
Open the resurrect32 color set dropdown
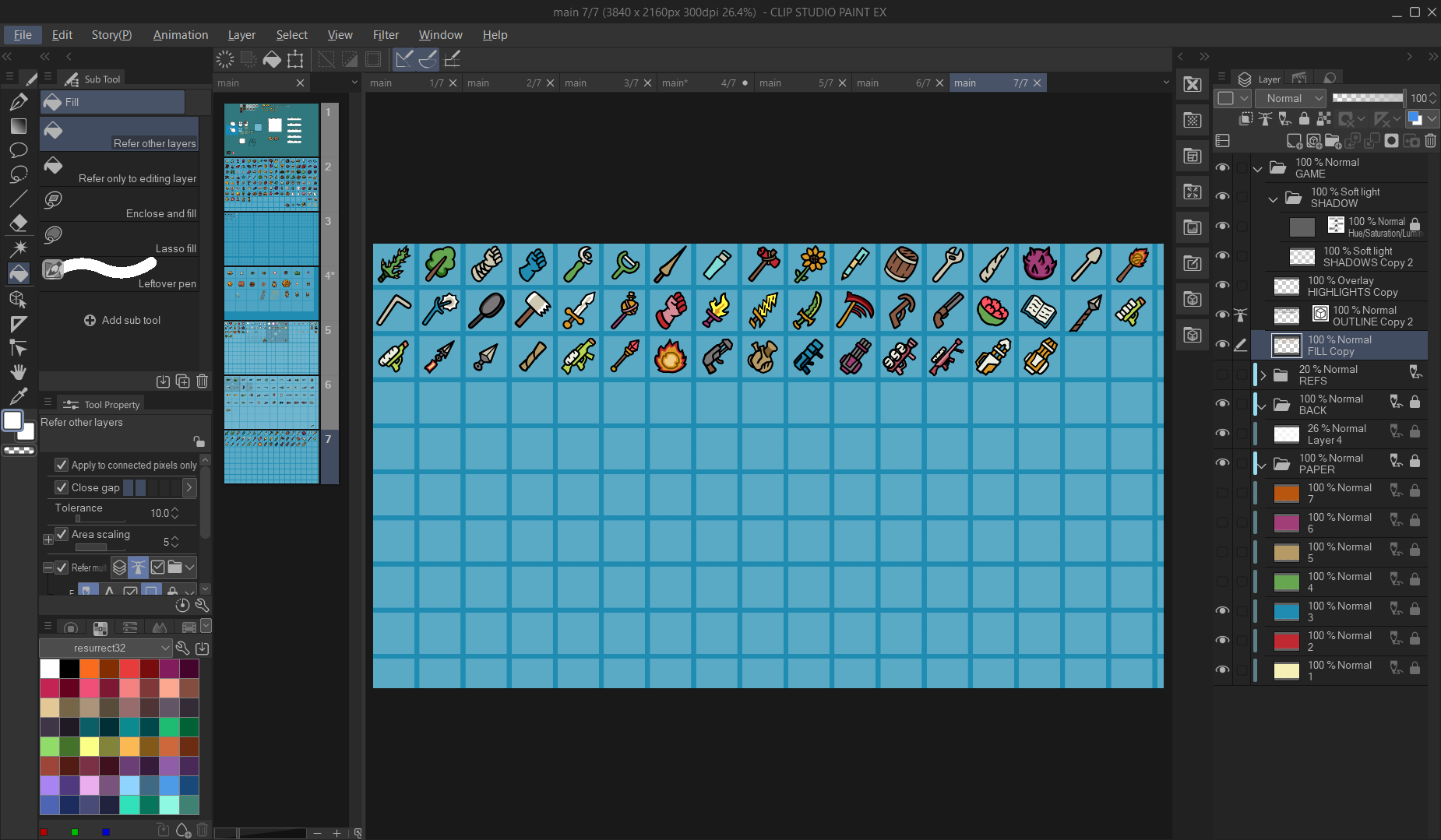106,648
